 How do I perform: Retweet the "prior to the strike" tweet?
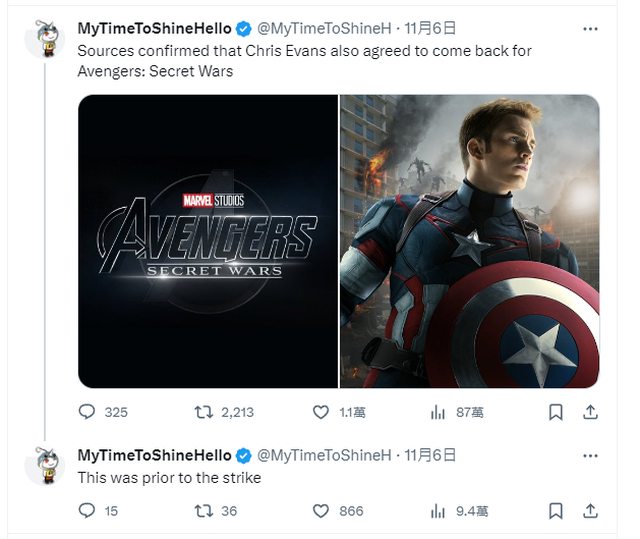(204, 511)
